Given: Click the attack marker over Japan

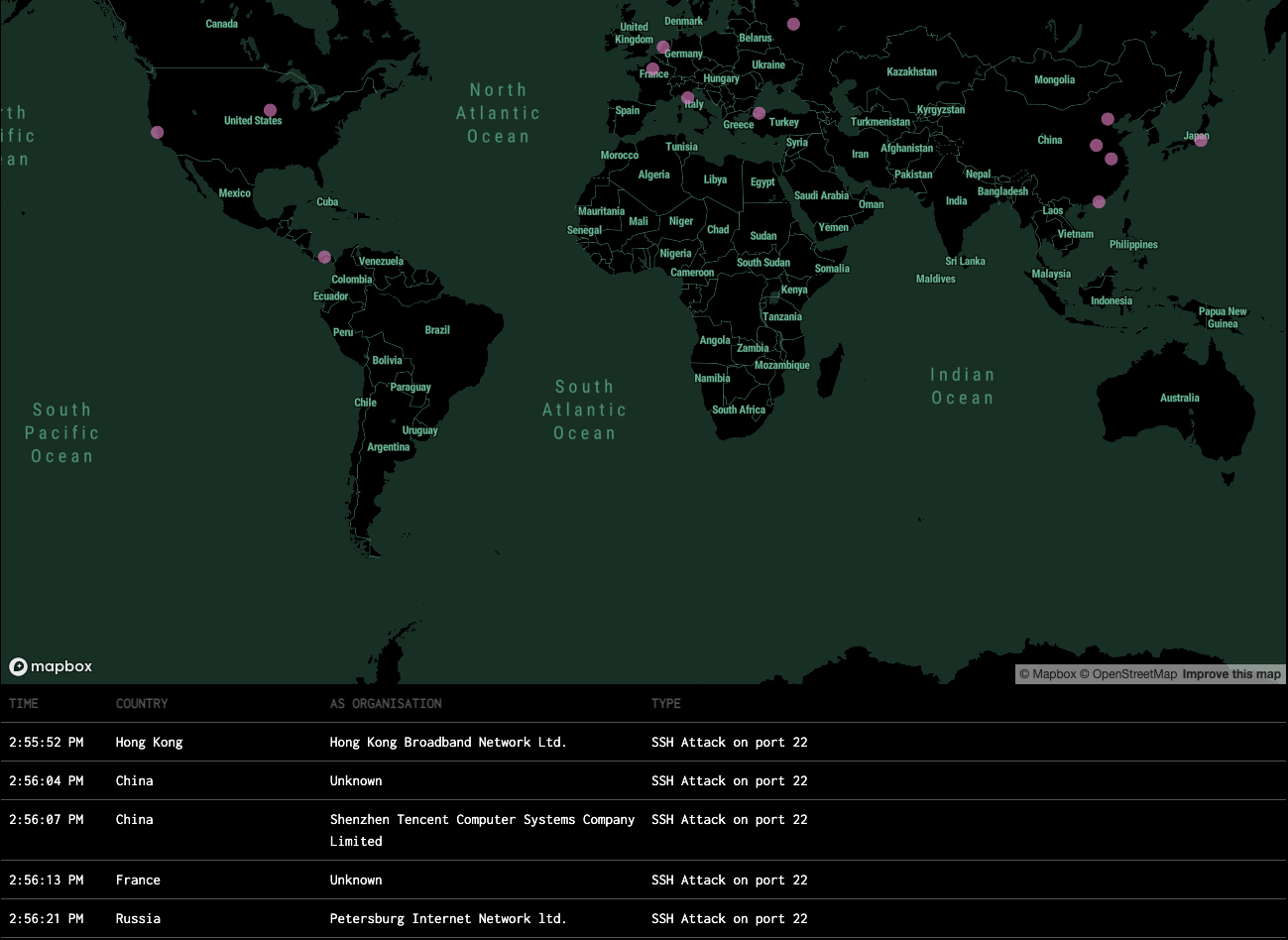Looking at the screenshot, I should tap(1201, 141).
